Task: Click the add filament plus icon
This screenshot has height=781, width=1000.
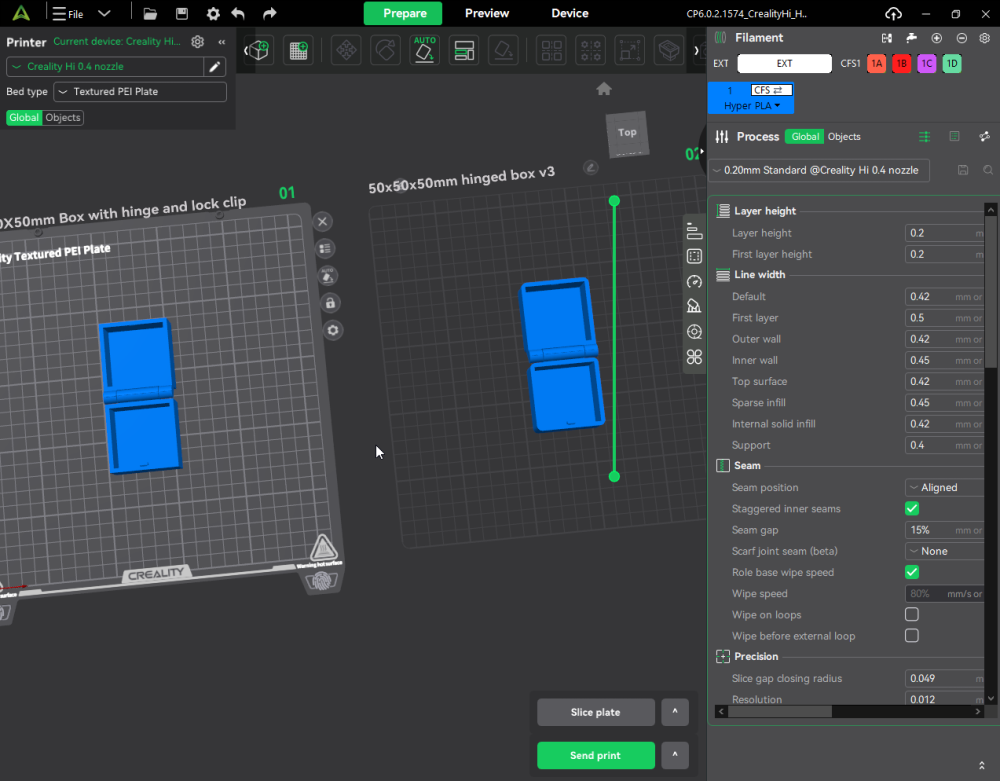Action: (x=937, y=38)
